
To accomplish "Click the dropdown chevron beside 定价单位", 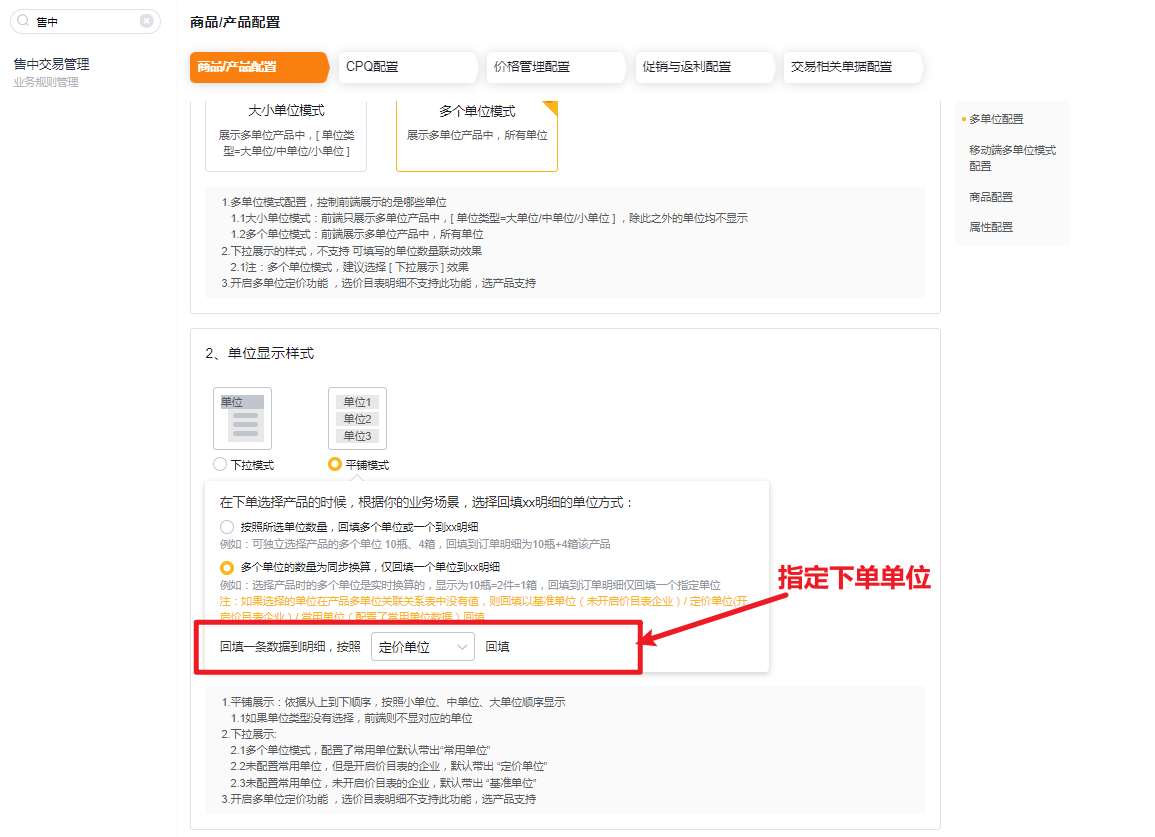I will click(x=460, y=648).
